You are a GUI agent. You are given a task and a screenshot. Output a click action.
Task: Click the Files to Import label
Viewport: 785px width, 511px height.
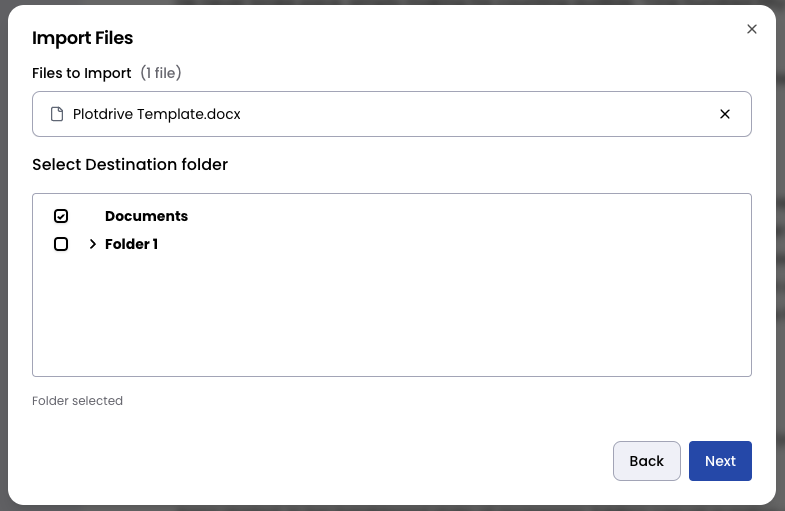[x=82, y=73]
